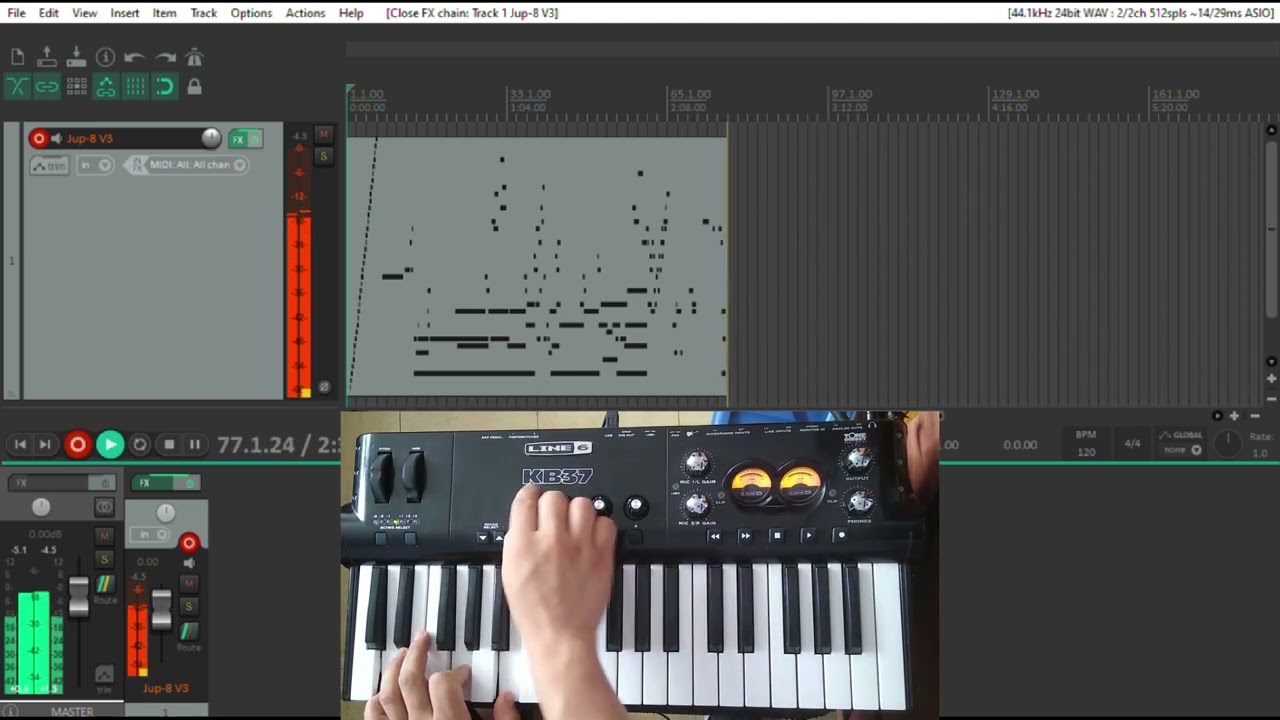Screen dimensions: 1280x720
Task: Open Master track FX button in mixer
Action: click(x=48, y=483)
